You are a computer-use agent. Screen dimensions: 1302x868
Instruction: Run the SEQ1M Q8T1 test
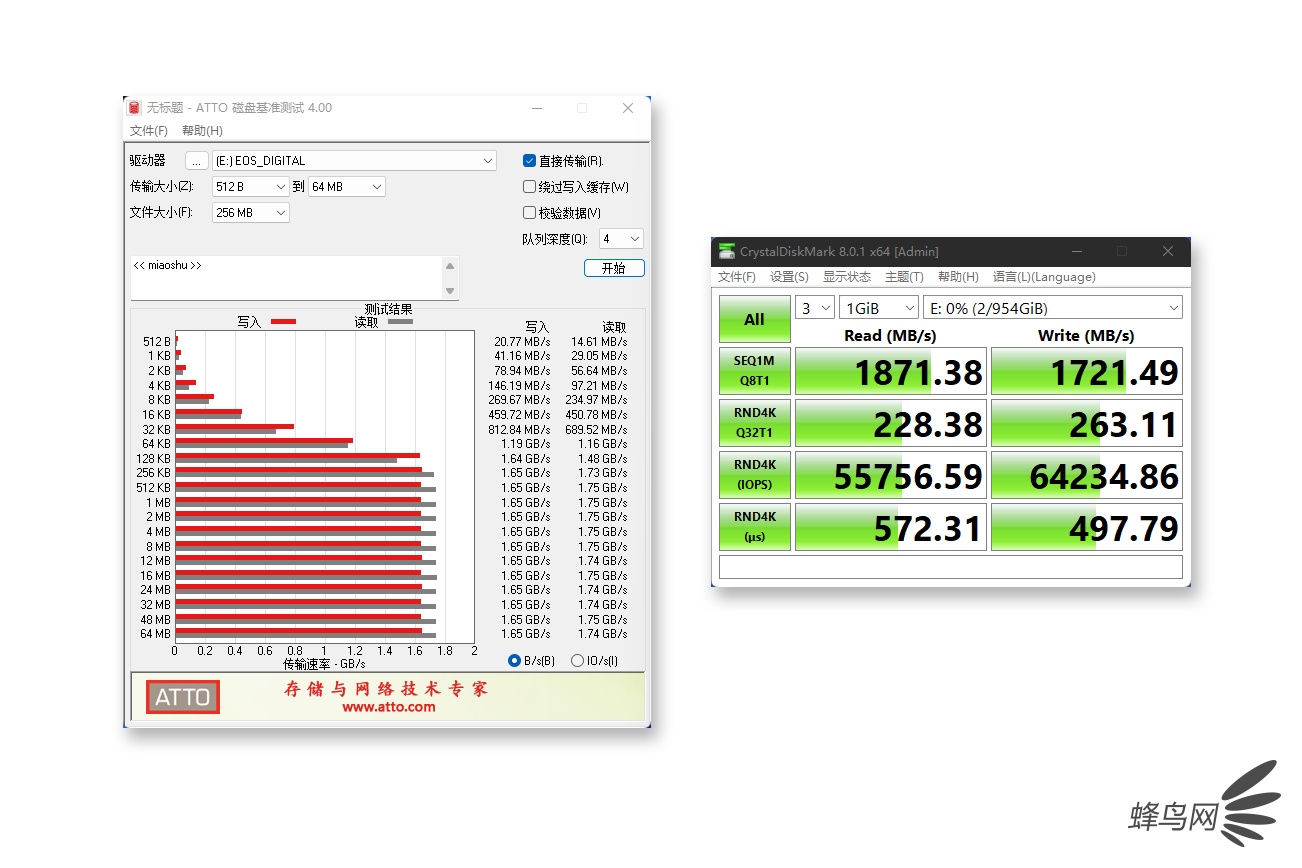pos(754,371)
